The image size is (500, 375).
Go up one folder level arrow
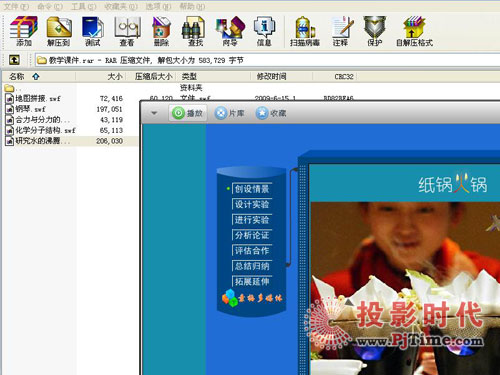pos(14,60)
